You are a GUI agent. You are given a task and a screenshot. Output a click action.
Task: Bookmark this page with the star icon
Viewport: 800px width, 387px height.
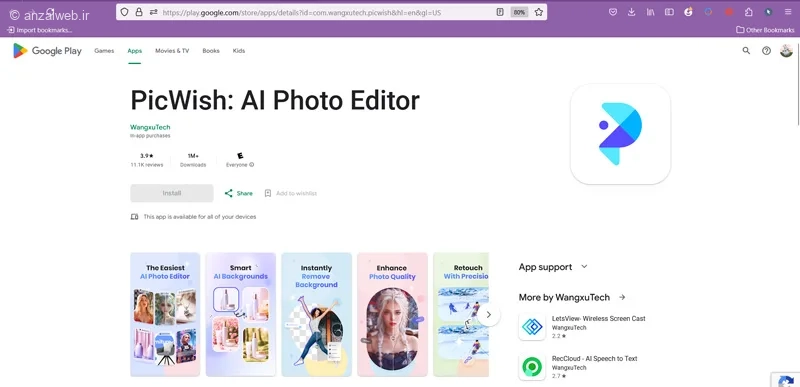point(539,12)
